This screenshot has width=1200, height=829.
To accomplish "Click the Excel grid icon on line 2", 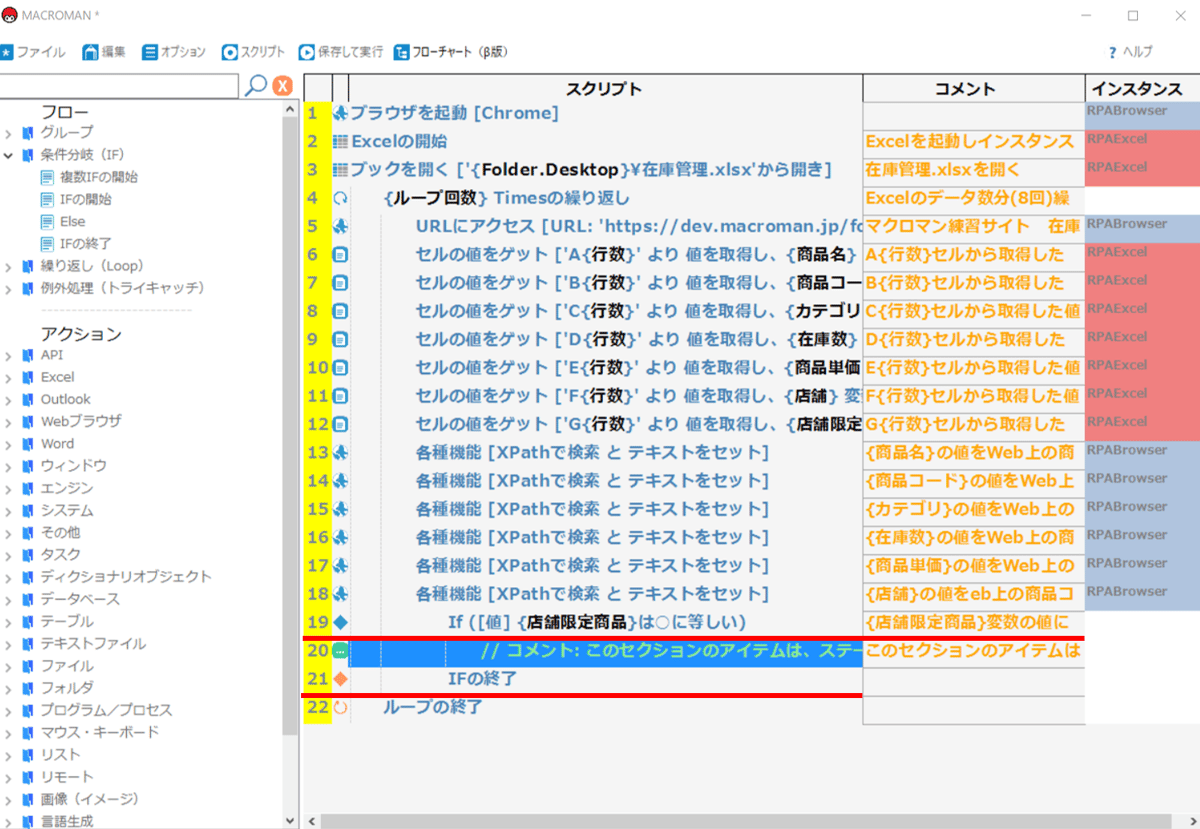I will coord(340,142).
